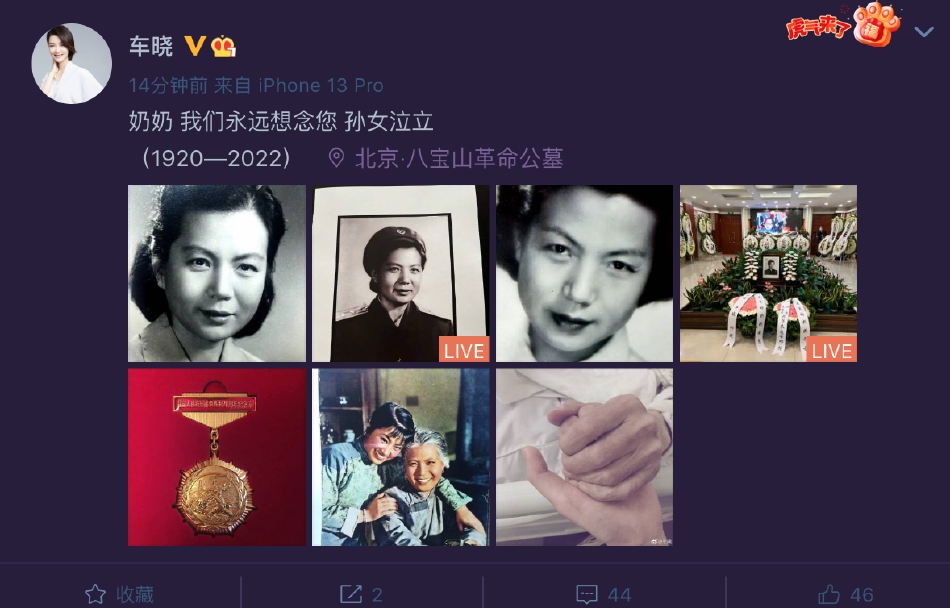Open the close-up face portrait thumbnail
Image resolution: width=950 pixels, height=608 pixels.
pyautogui.click(x=585, y=274)
